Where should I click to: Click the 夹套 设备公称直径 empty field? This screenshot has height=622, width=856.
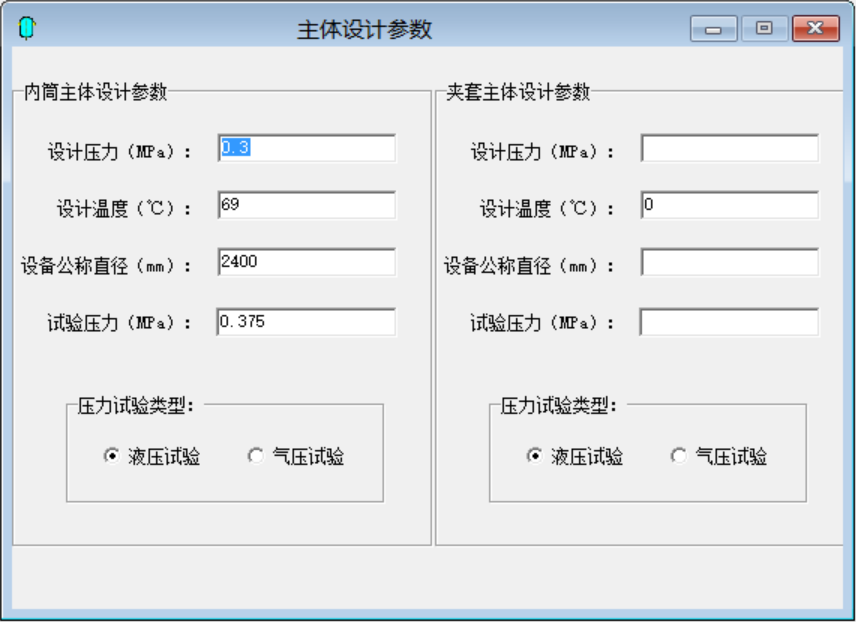click(x=729, y=263)
